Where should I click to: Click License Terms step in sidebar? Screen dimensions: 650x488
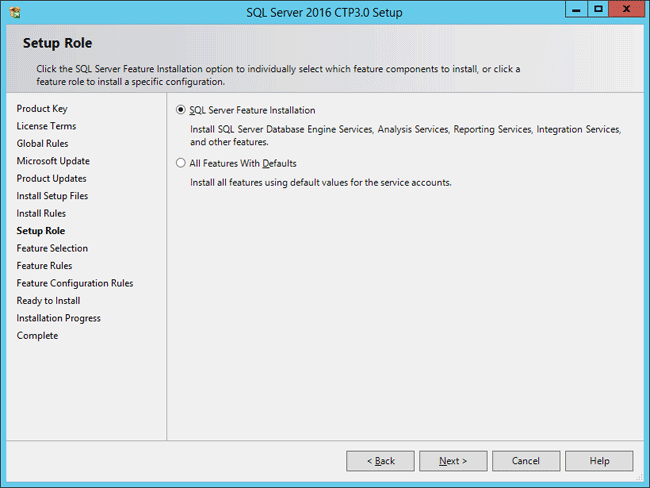coord(46,126)
